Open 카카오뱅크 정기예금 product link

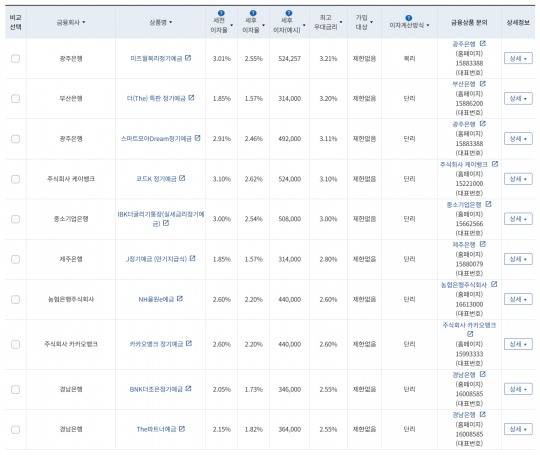click(x=156, y=344)
